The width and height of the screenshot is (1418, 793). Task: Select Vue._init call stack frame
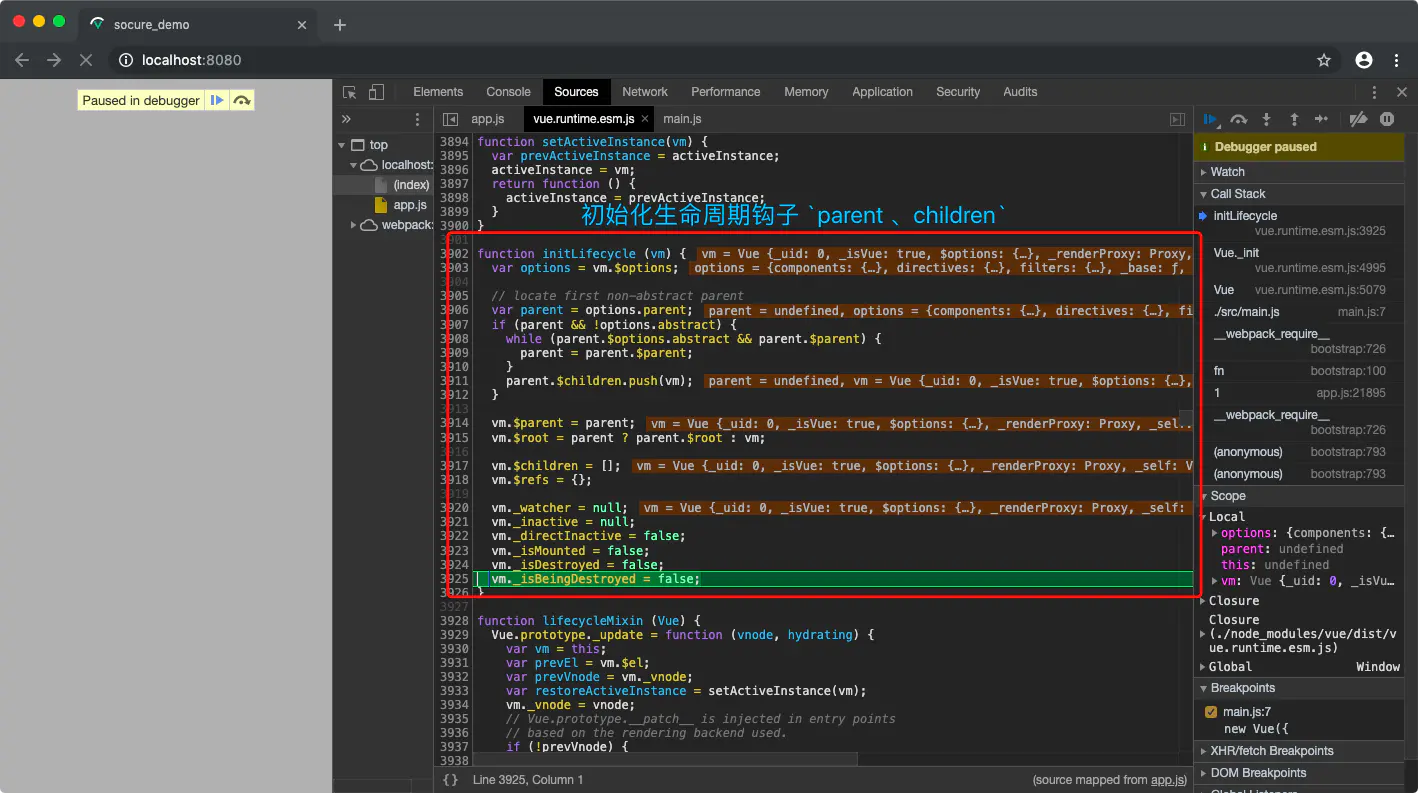(x=1236, y=253)
